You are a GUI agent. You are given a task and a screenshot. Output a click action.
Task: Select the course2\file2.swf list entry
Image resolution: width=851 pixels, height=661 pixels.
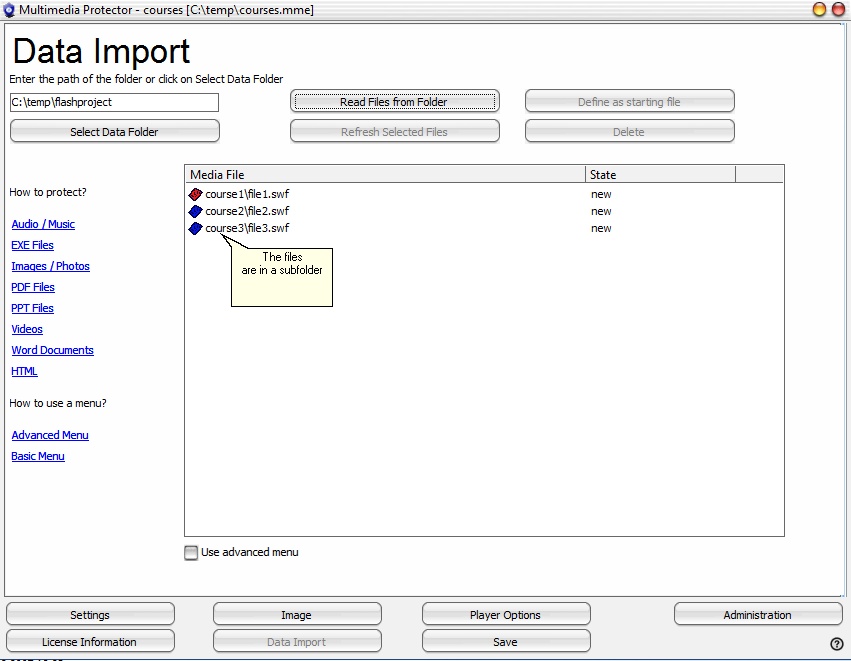point(247,211)
